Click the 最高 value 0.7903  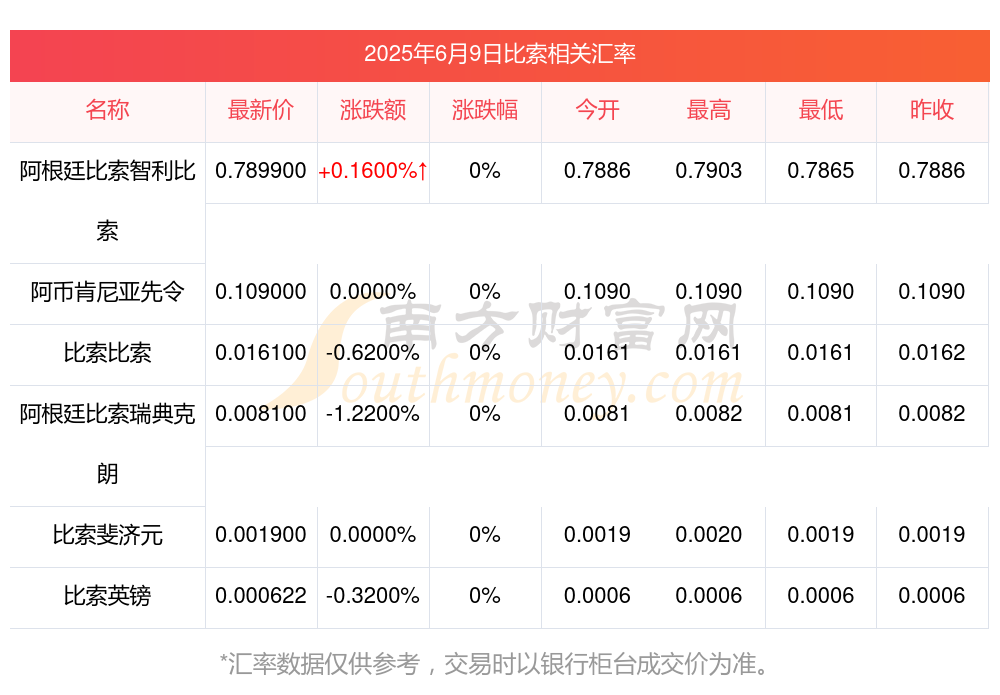[709, 171]
